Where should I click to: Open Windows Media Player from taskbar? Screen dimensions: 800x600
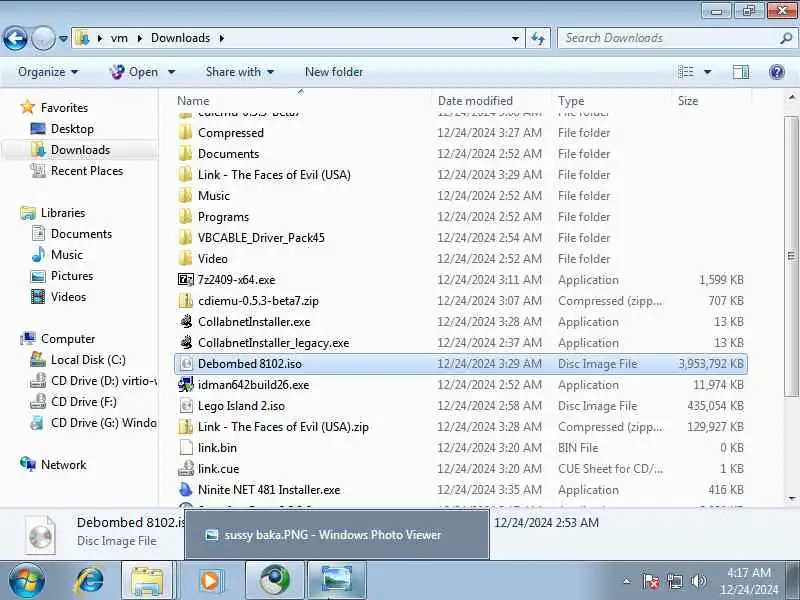click(x=210, y=580)
